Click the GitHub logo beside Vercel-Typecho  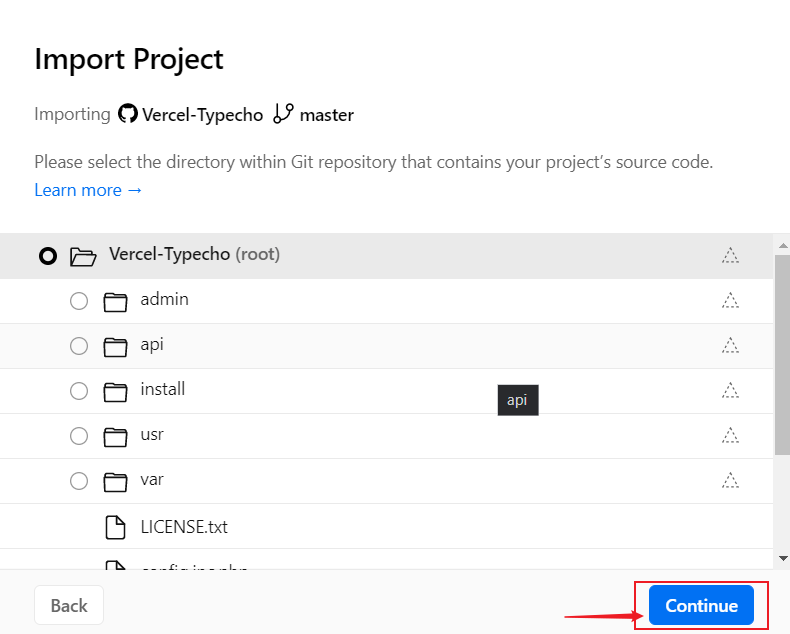[127, 114]
